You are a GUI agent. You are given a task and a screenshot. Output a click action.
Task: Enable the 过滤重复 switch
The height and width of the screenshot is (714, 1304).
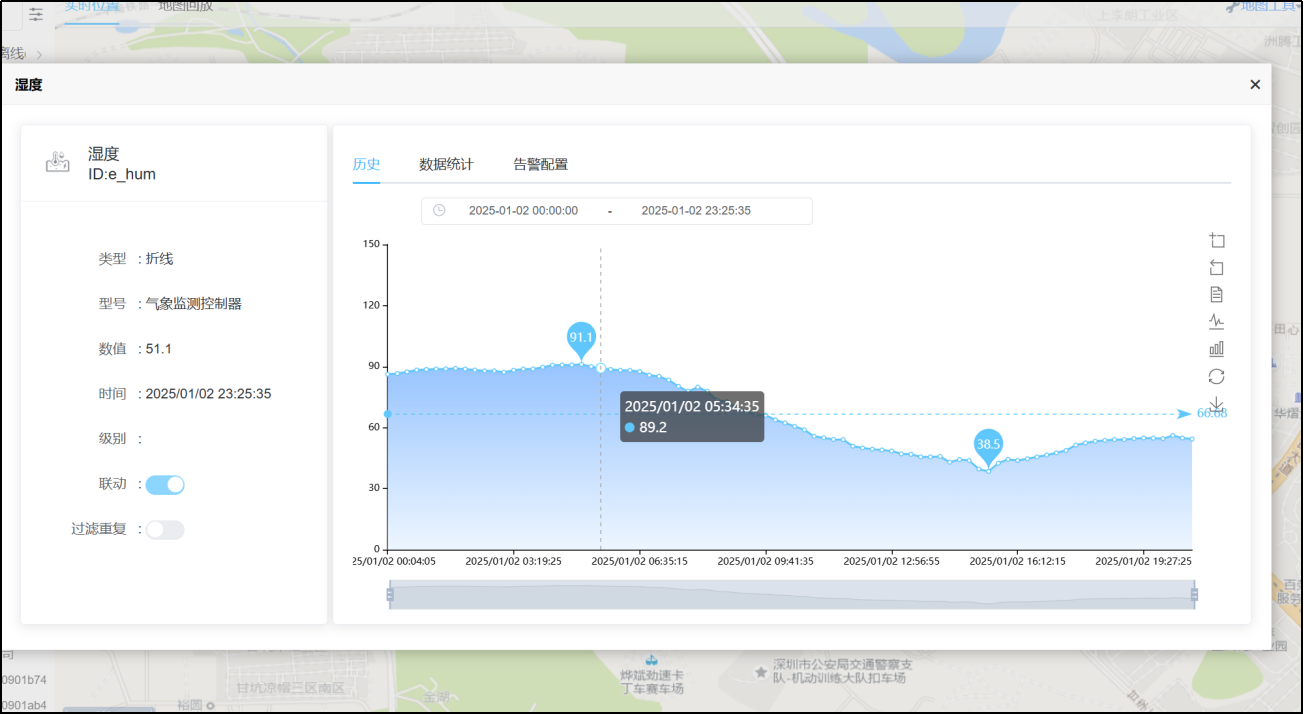165,530
